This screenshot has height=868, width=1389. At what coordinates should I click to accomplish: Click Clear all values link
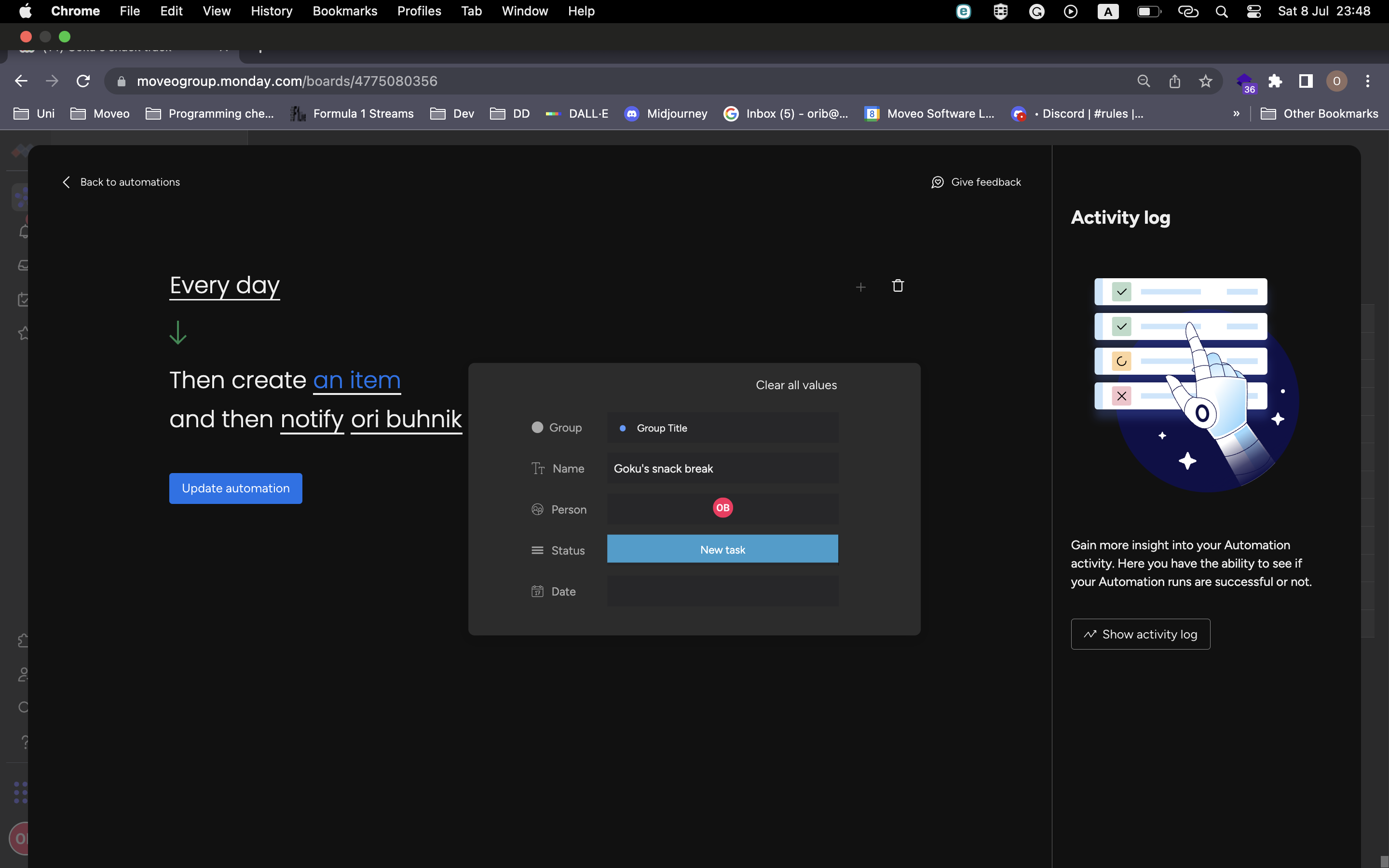[x=795, y=385]
